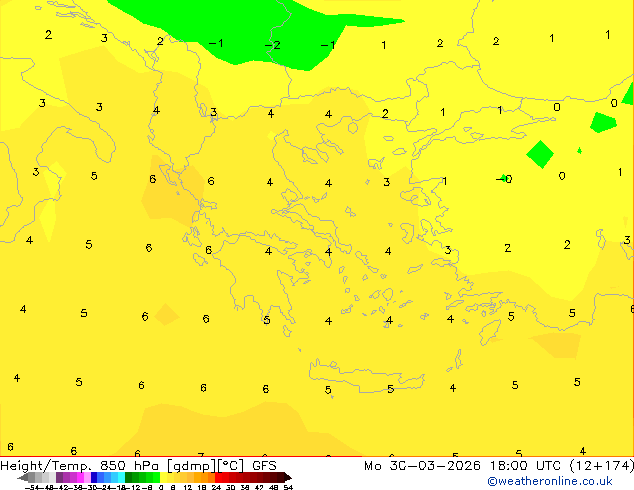Image resolution: width=634 pixels, height=490 pixels.
Task: Open the weatheronline.co.uk copyright link
Action: [x=550, y=481]
